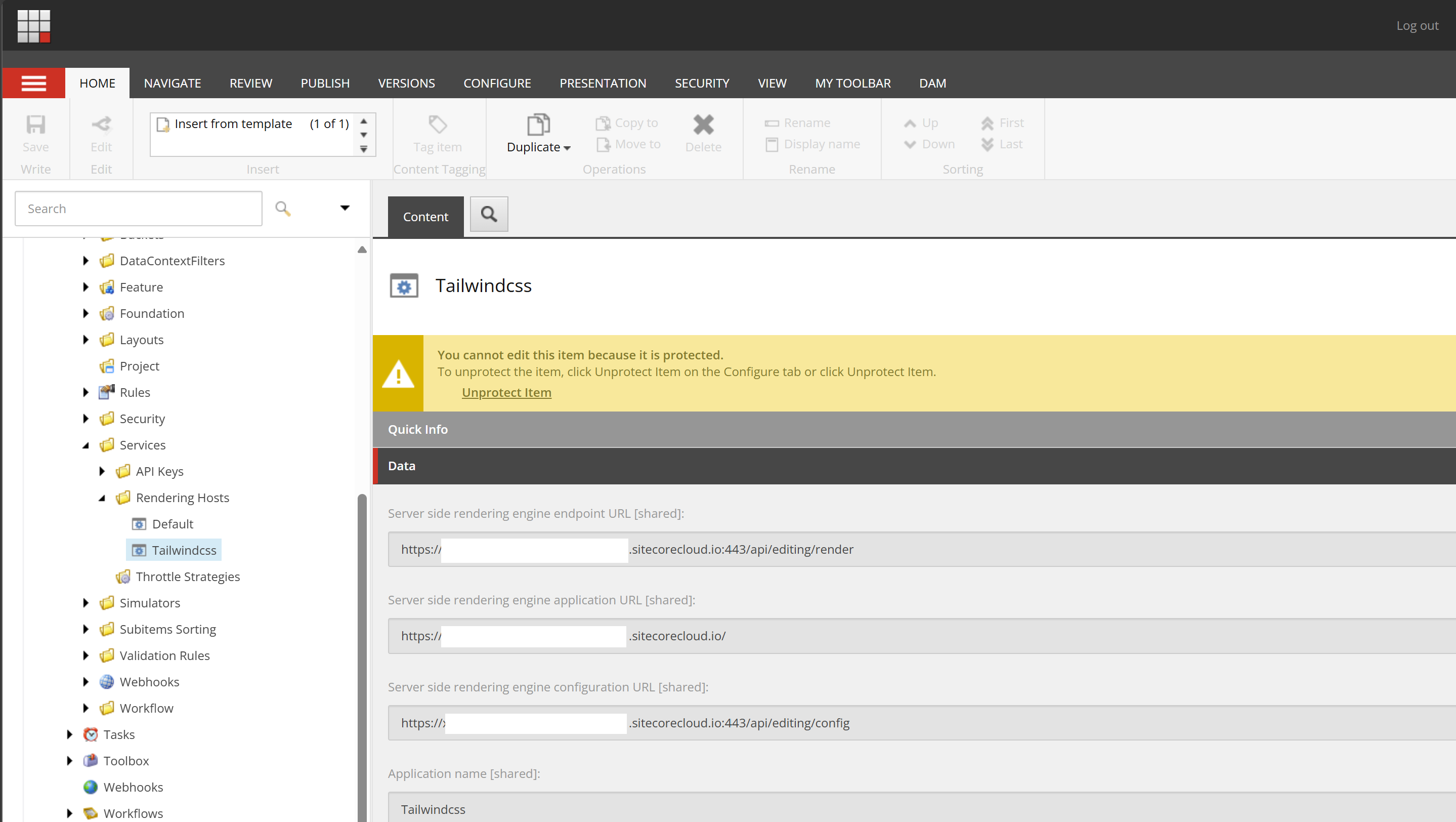Select the Webhooks globe icon under Workflow
The width and height of the screenshot is (1456, 822).
coord(106,682)
